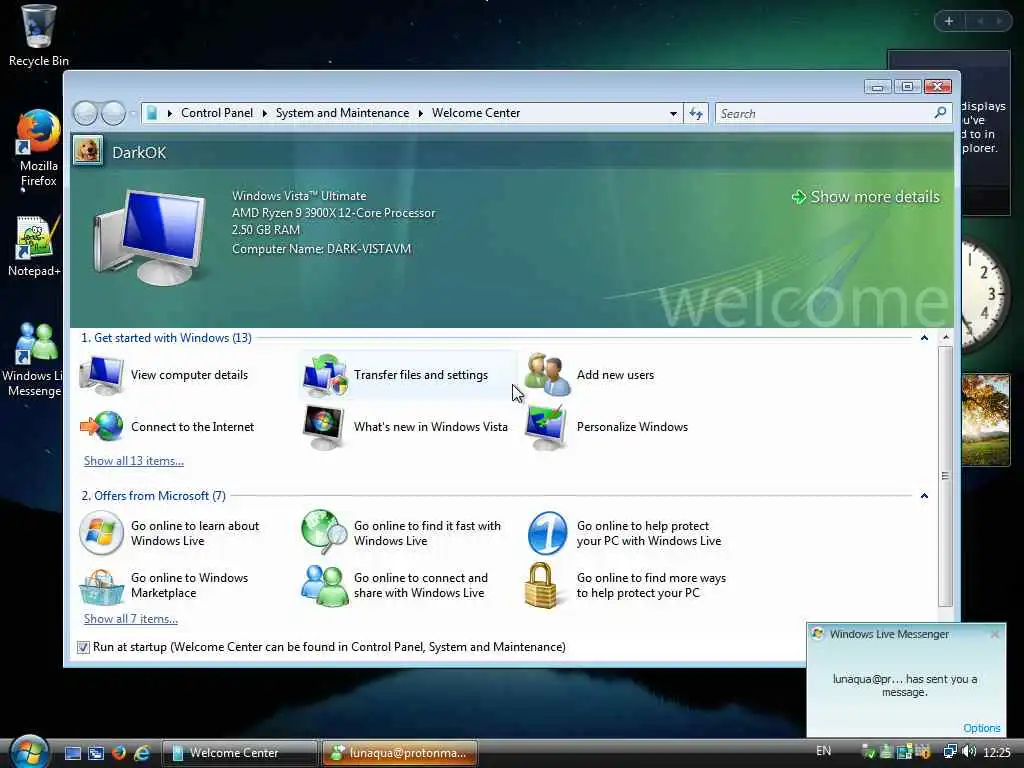Click Show Desktop in the quick launch
1024x768 pixels.
pos(73,753)
